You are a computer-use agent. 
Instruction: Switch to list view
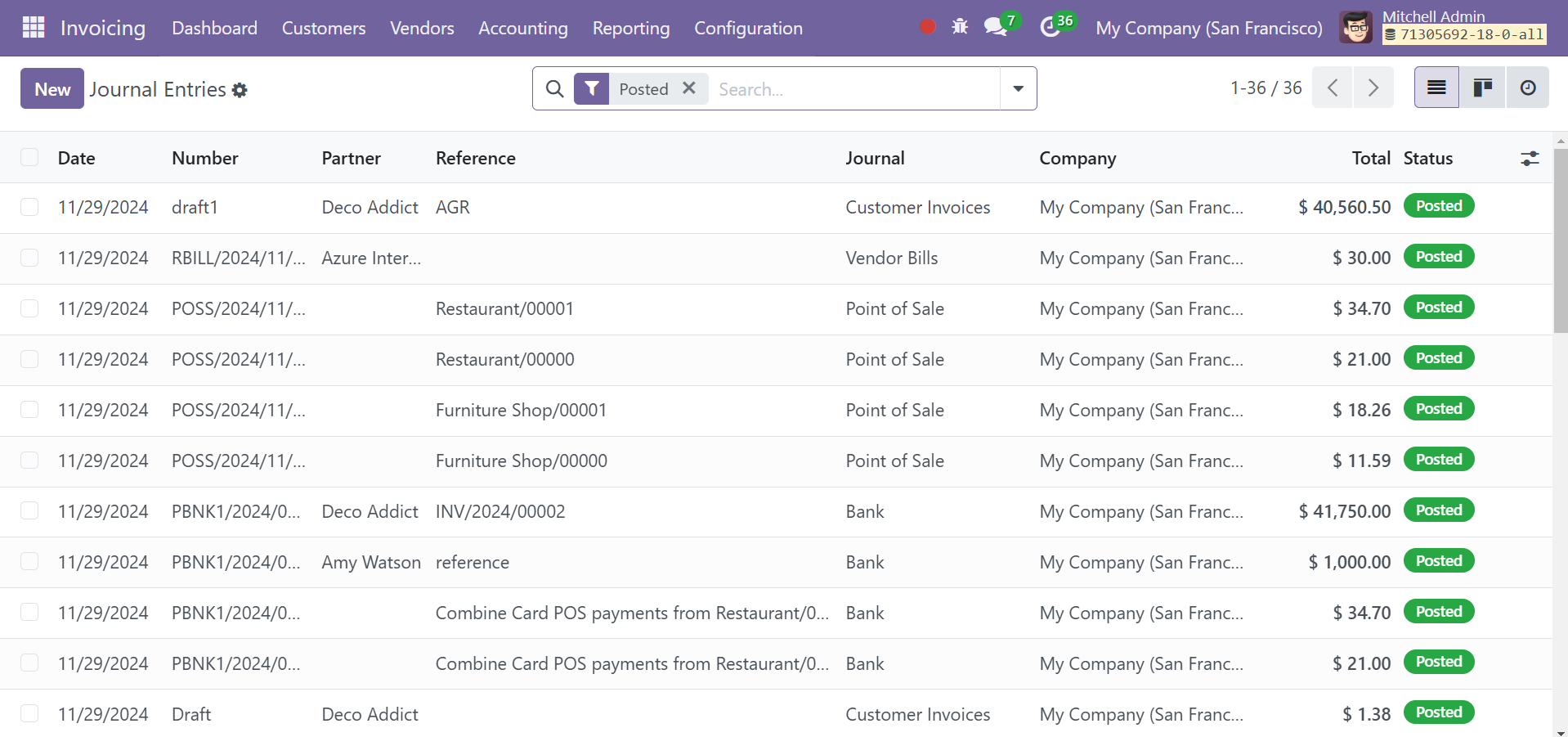point(1436,88)
